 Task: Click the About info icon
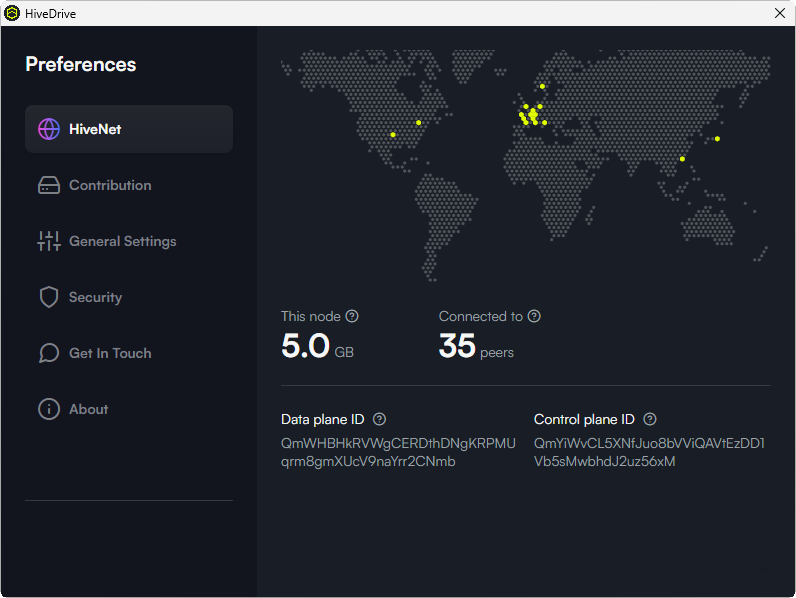49,409
